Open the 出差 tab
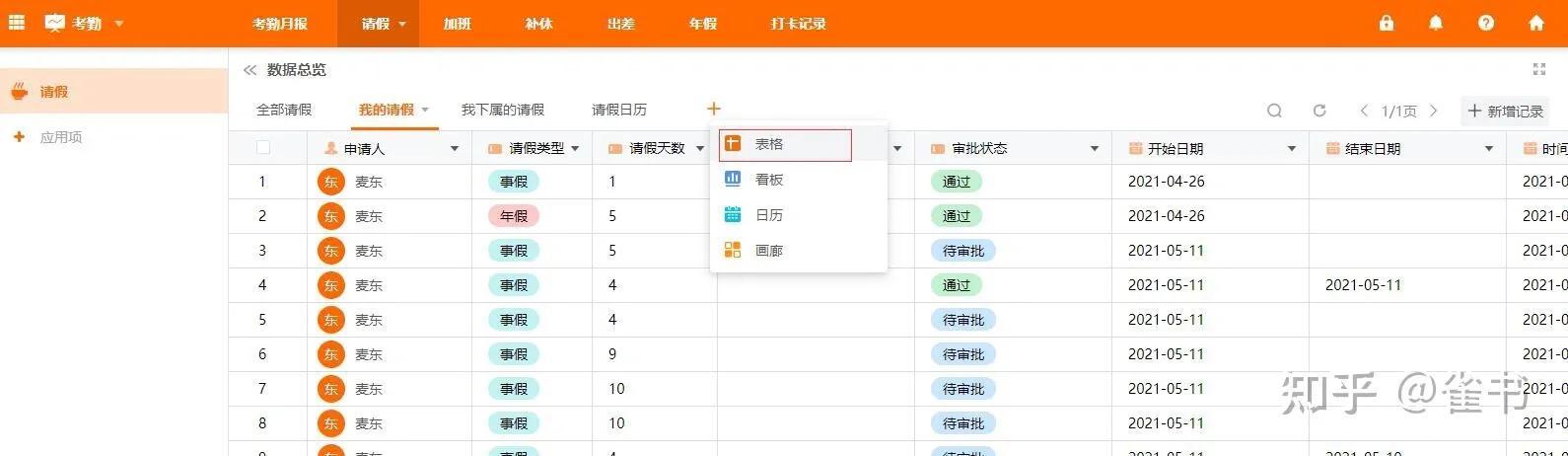This screenshot has height=456, width=1568. 620,24
